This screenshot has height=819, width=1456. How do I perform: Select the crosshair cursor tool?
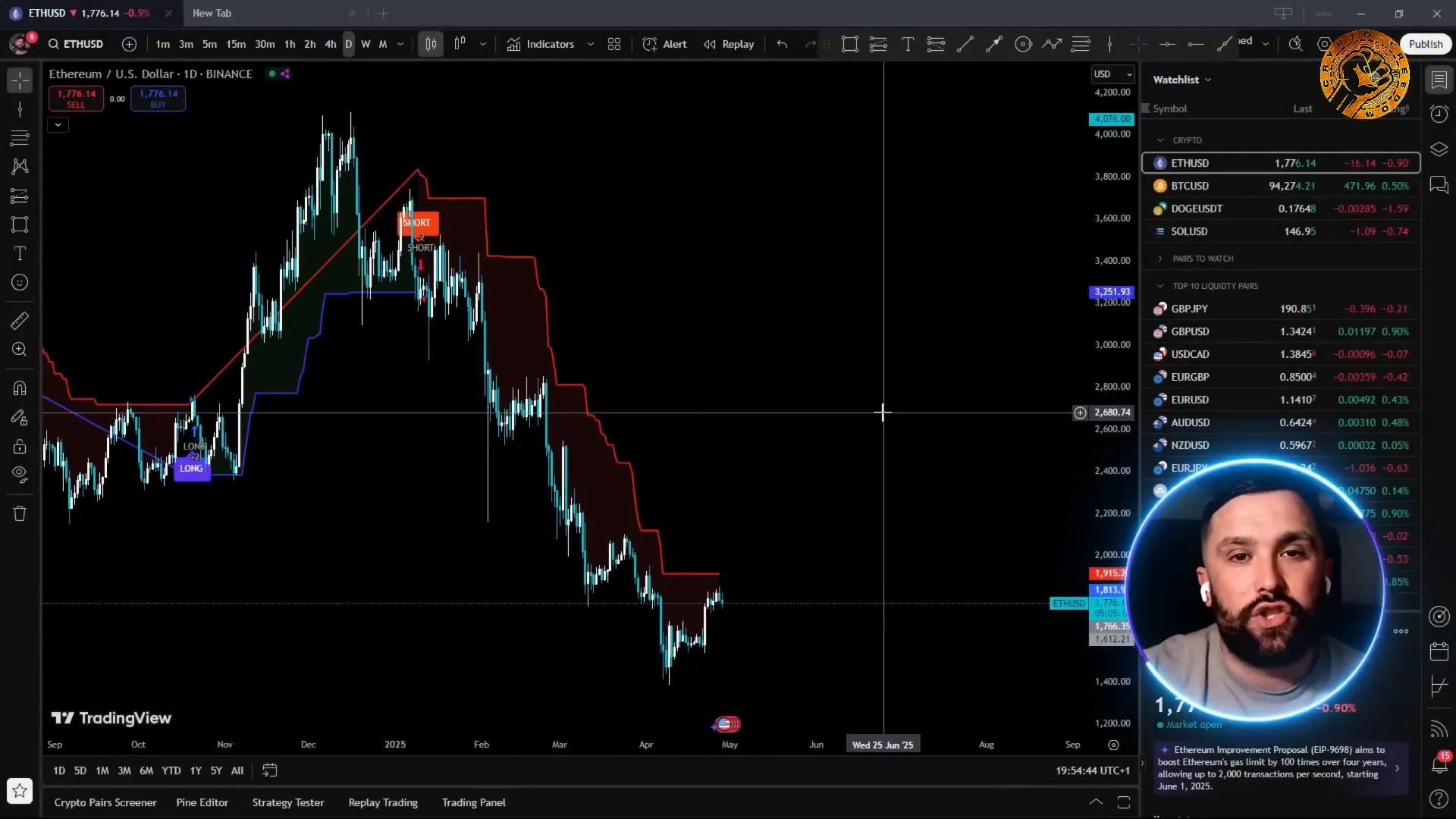point(20,80)
